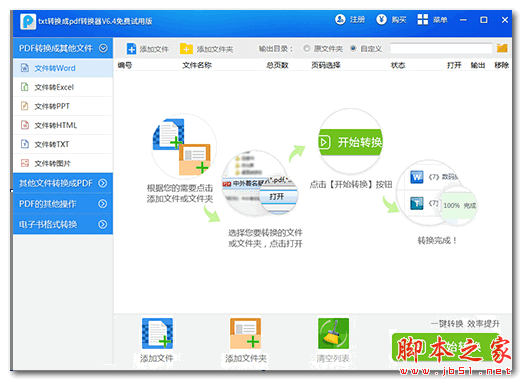Click the large bottom 添加文件 icon
Viewport: 523px width, 382px height.
[x=157, y=333]
